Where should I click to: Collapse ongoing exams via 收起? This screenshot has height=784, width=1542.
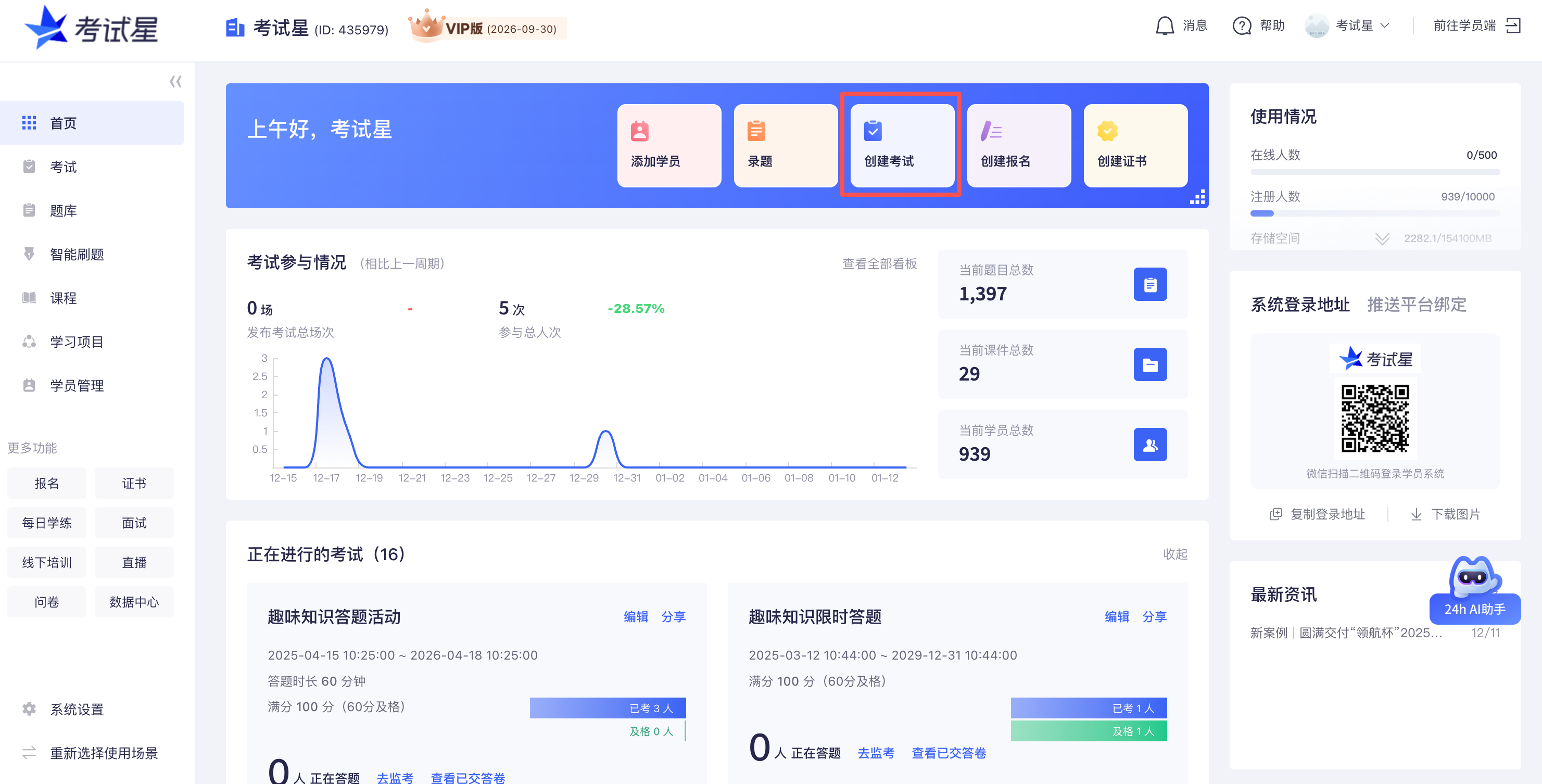[1174, 554]
